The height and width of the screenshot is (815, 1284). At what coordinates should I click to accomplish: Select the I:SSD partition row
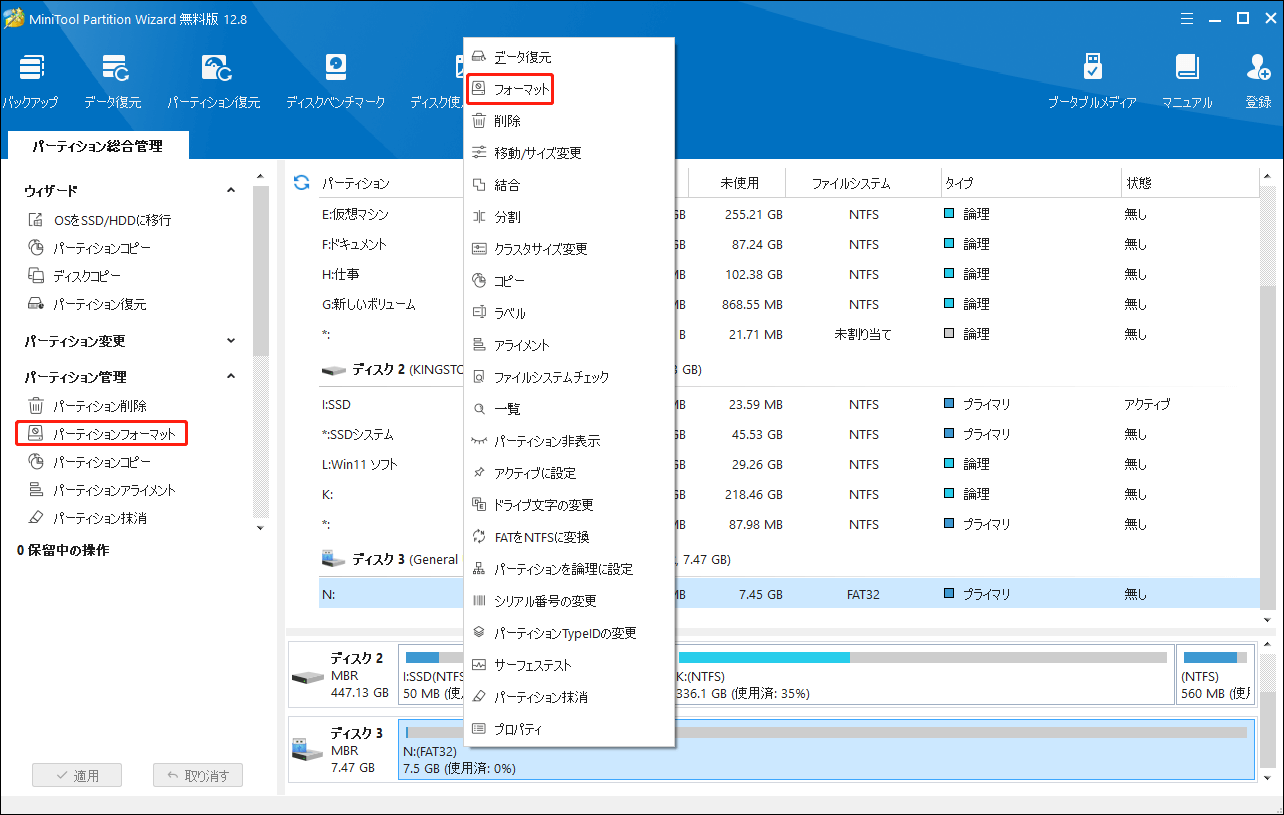[x=788, y=404]
